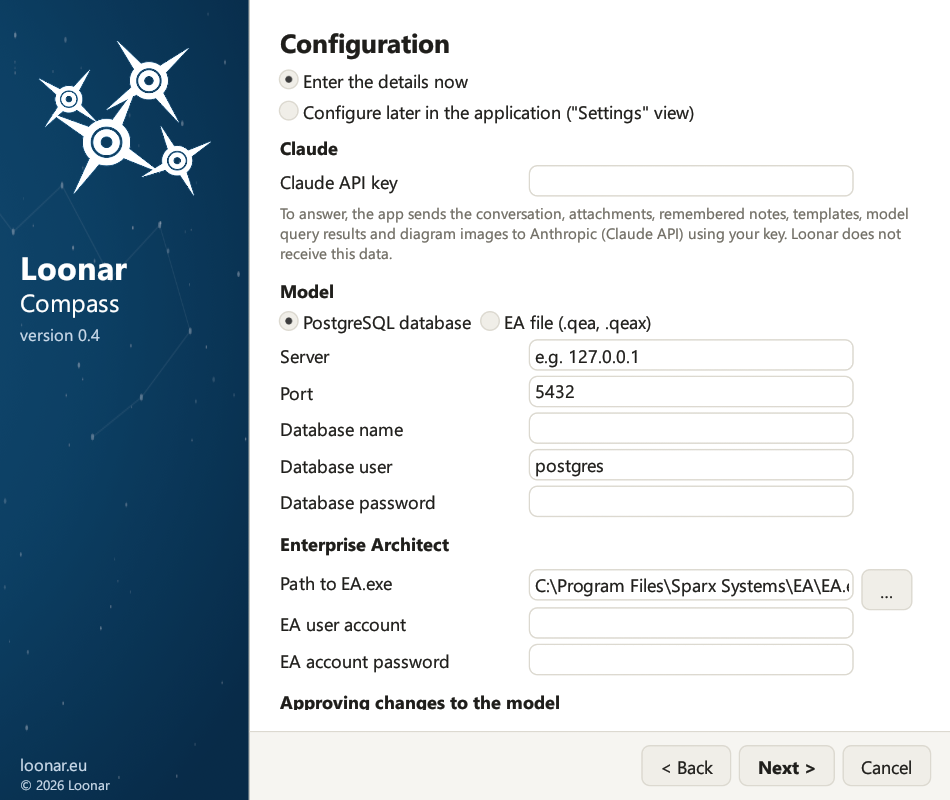Click the Claude API key field

(691, 181)
